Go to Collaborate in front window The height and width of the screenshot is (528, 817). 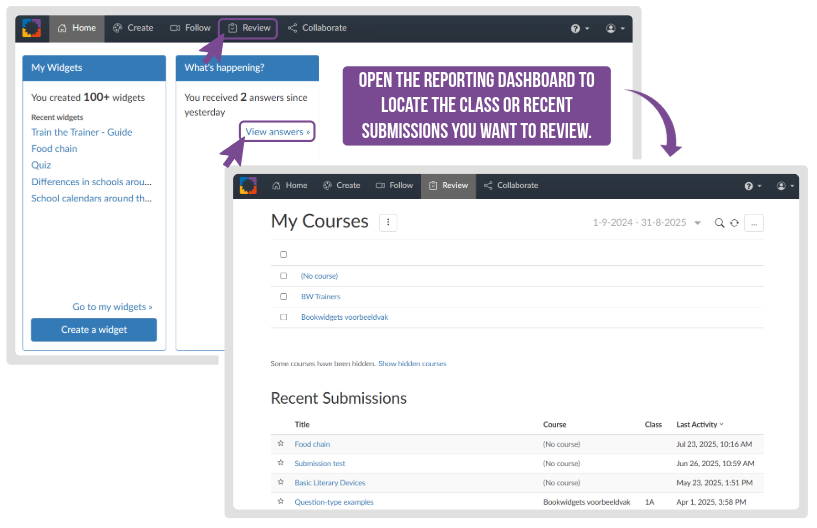[511, 186]
